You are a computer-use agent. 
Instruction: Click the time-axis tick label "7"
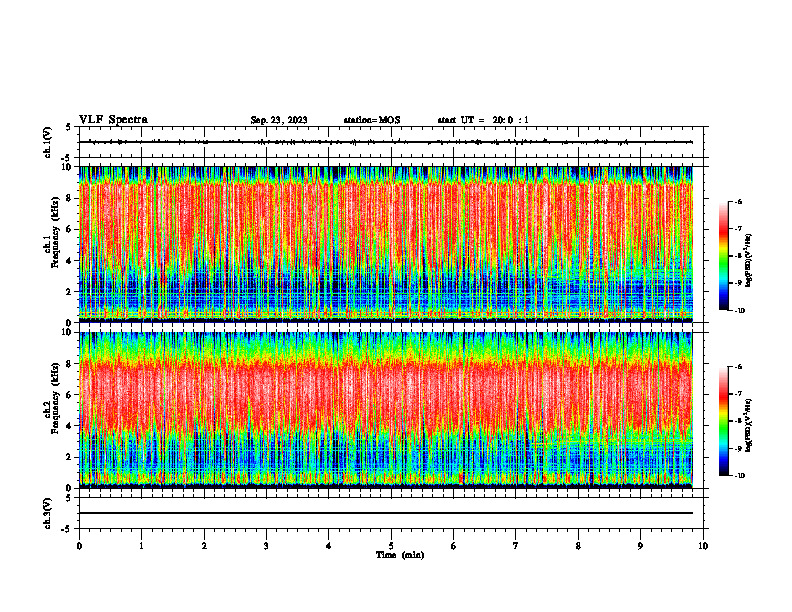tap(516, 546)
